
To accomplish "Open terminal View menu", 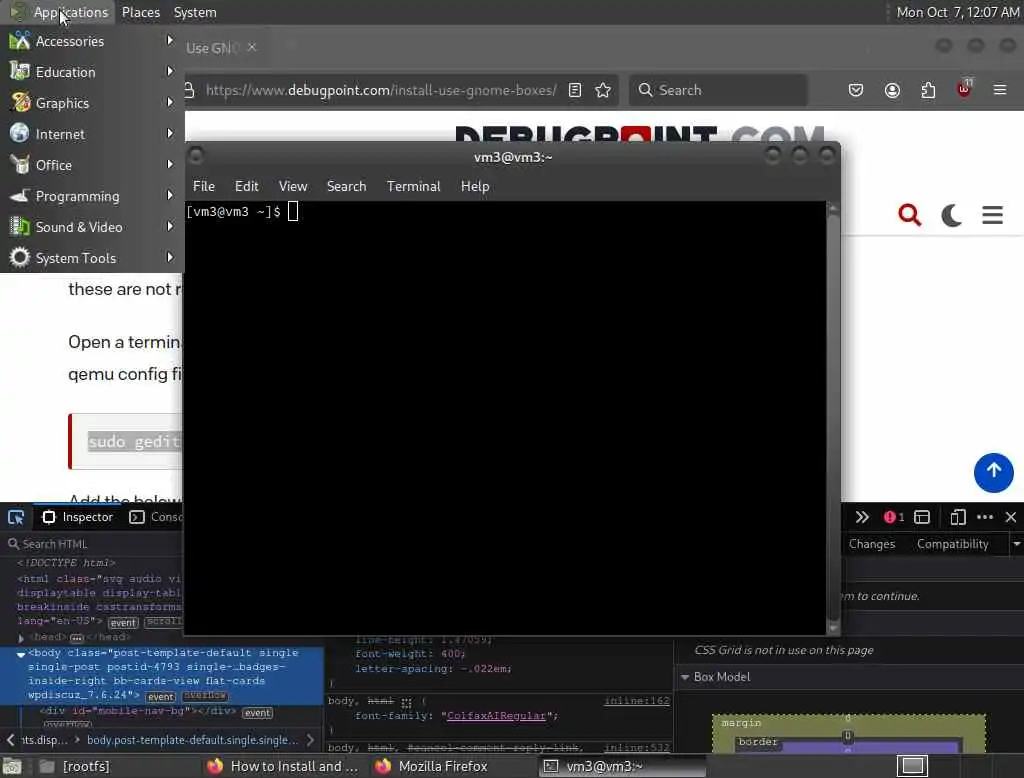I will click(293, 186).
